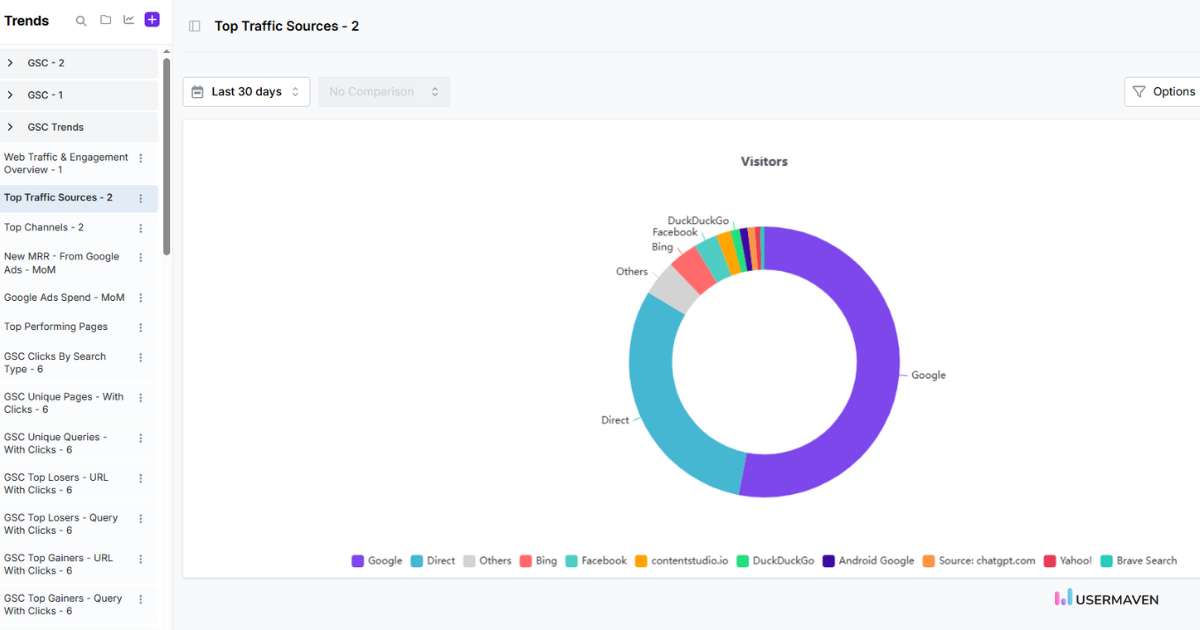Image resolution: width=1200 pixels, height=630 pixels.
Task: Select Top Traffic Sources - 2 trend
Action: (x=58, y=198)
